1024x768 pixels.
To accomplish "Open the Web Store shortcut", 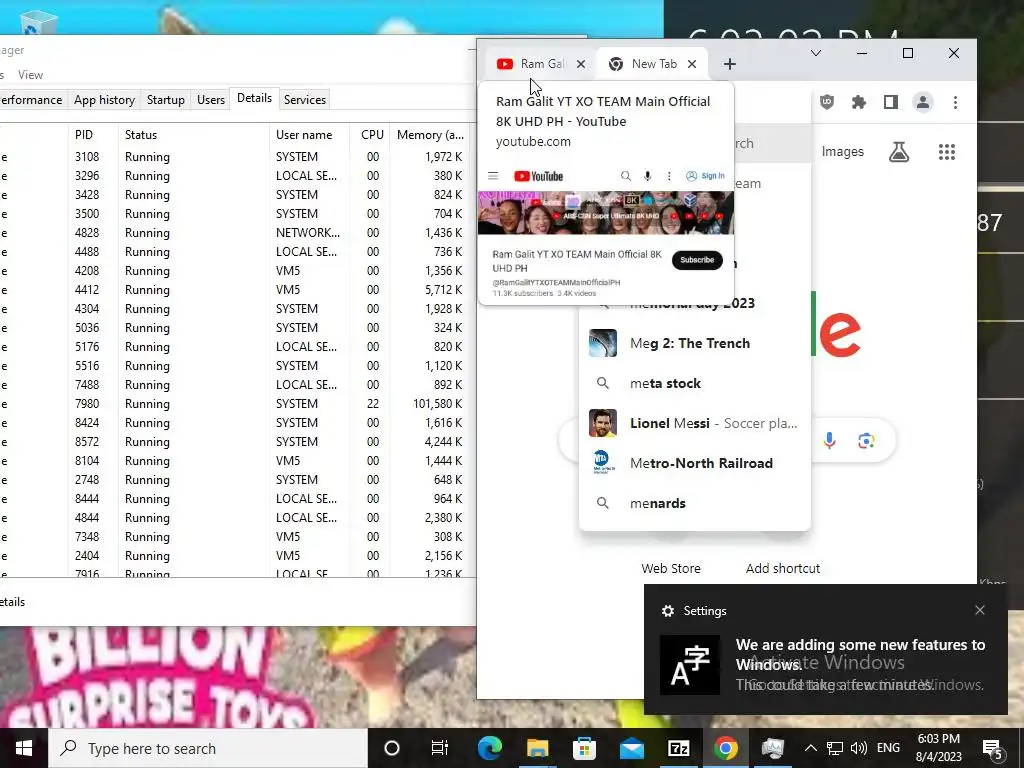I will click(x=671, y=568).
